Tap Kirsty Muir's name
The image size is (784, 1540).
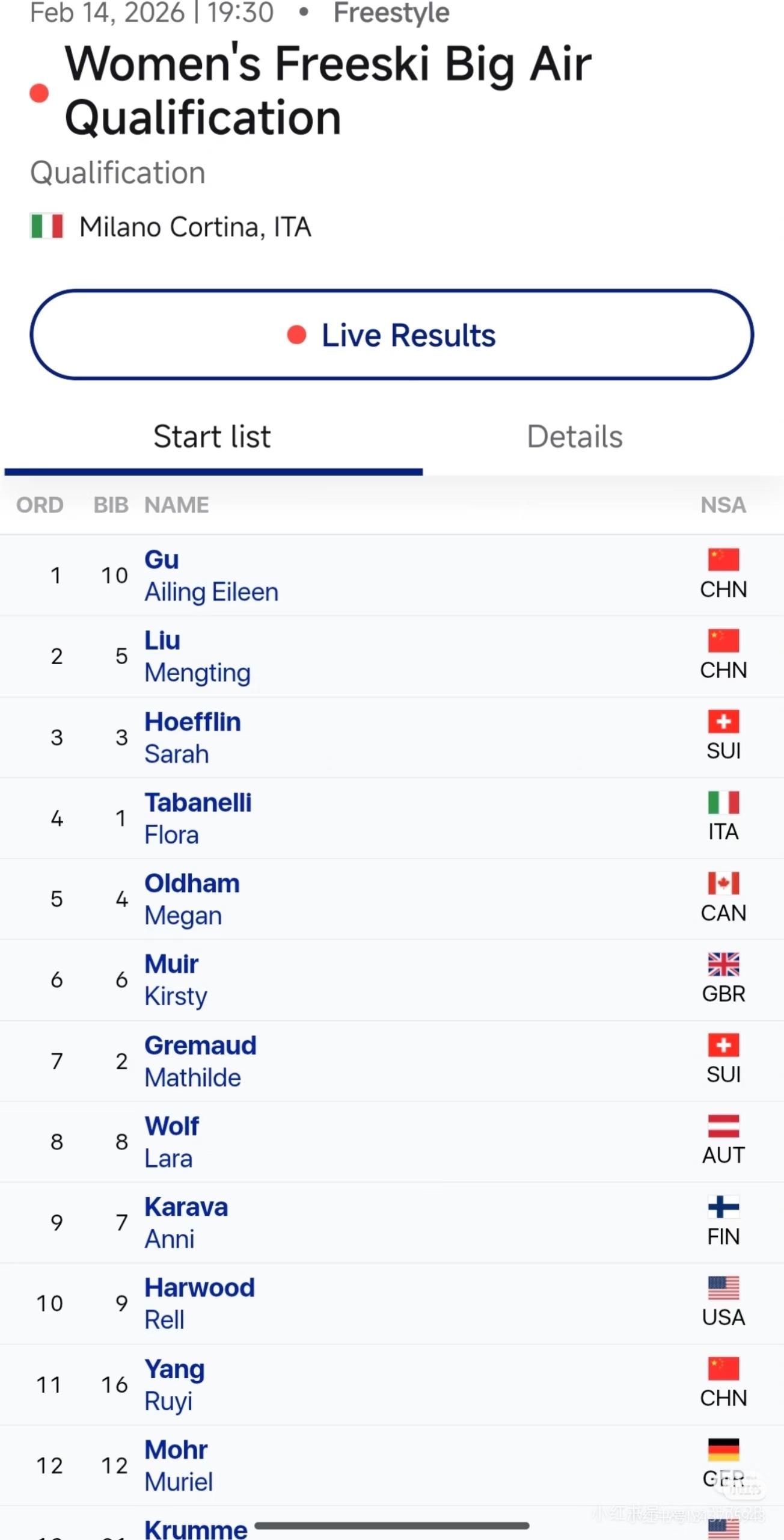[176, 980]
